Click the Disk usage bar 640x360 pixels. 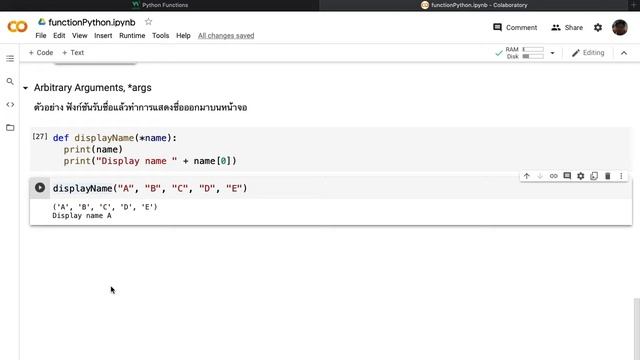(x=533, y=56)
